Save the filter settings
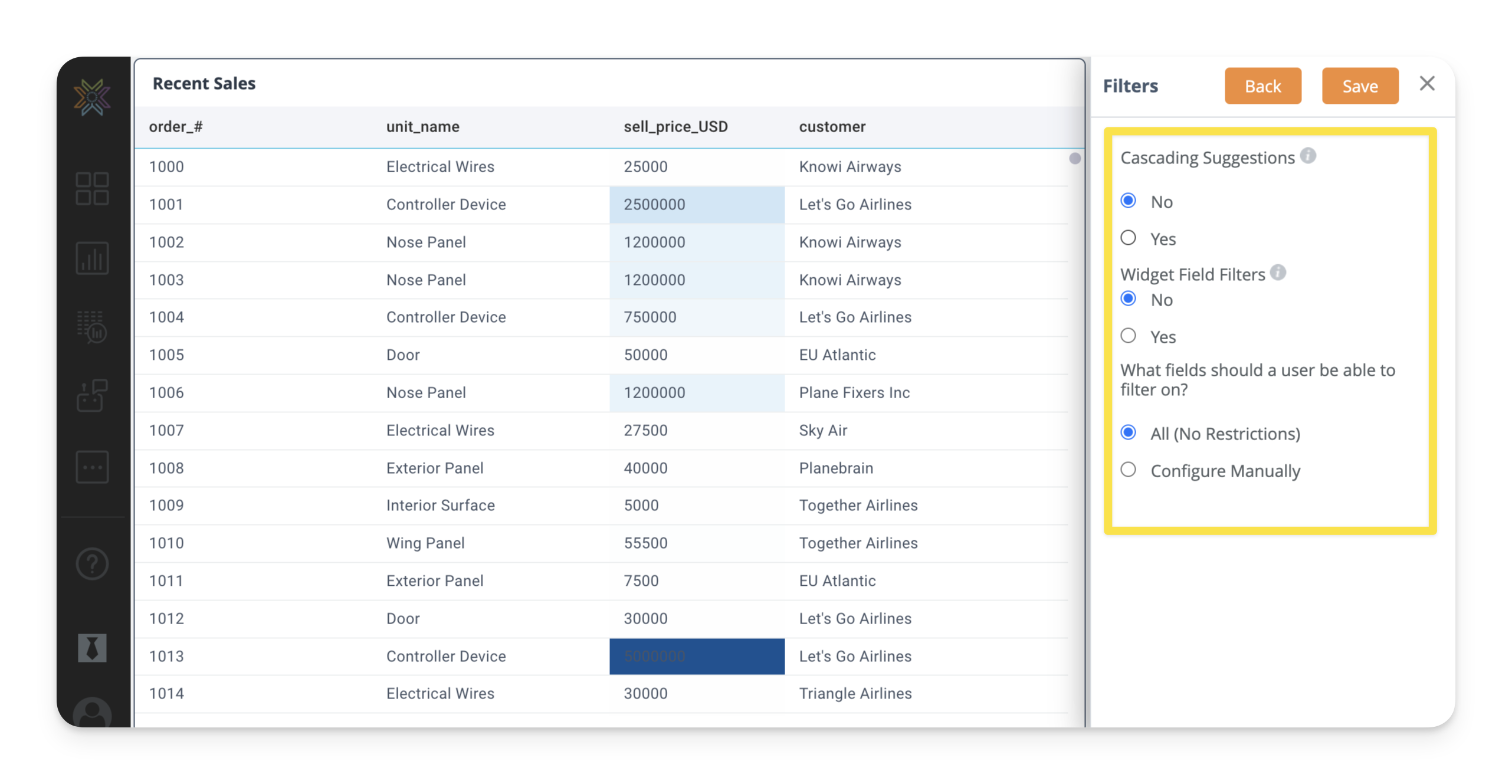Viewport: 1512px width, 784px height. pyautogui.click(x=1360, y=86)
